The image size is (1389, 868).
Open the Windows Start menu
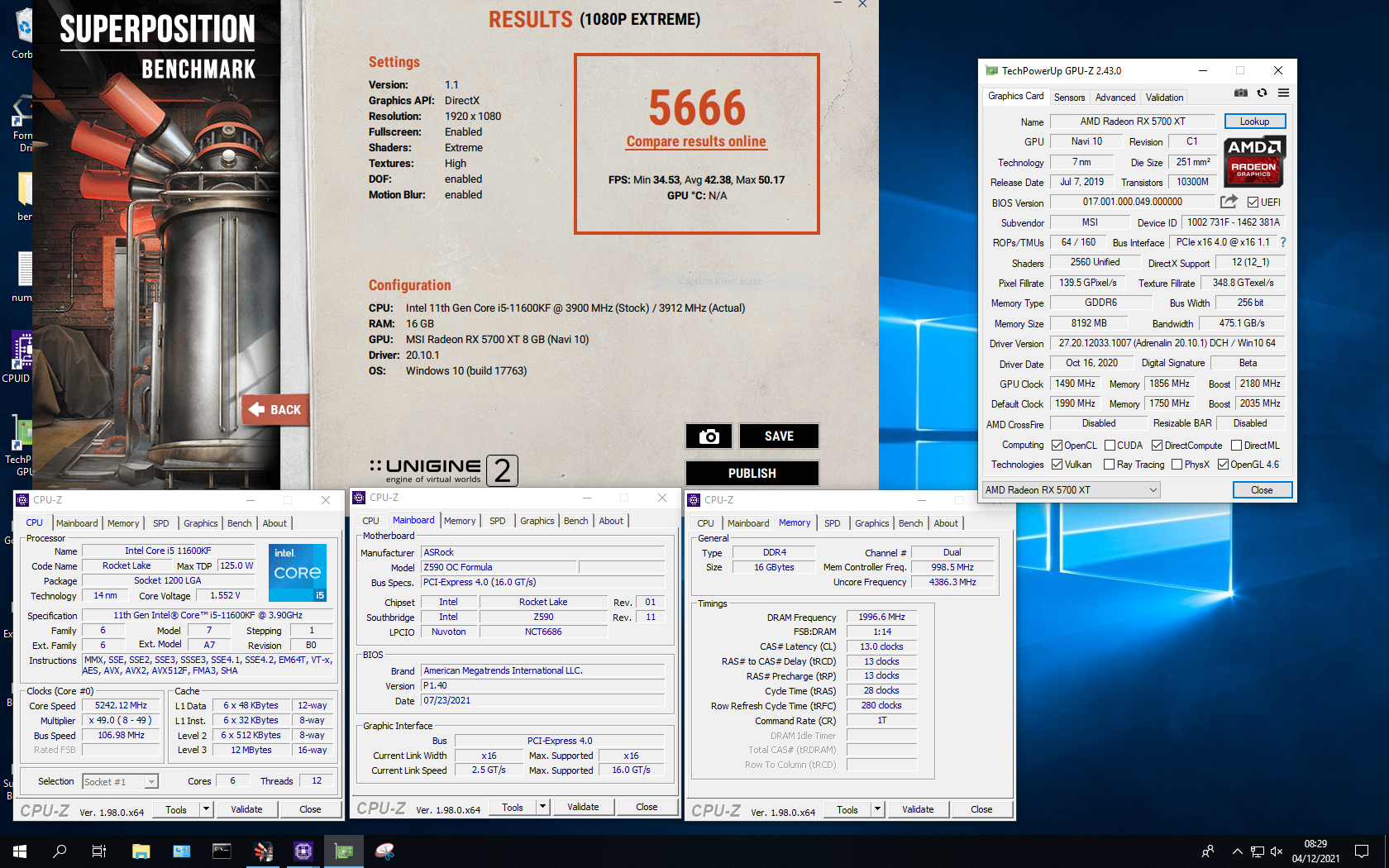pyautogui.click(x=20, y=851)
